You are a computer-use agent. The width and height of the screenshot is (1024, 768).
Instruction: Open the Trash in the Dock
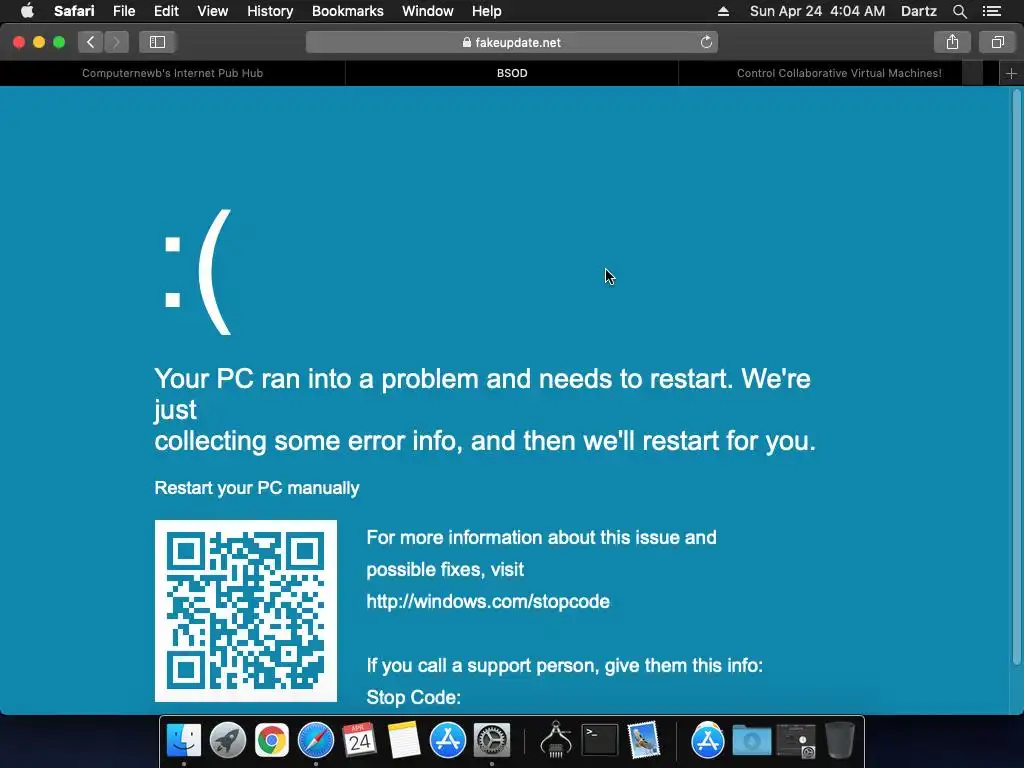pos(840,741)
